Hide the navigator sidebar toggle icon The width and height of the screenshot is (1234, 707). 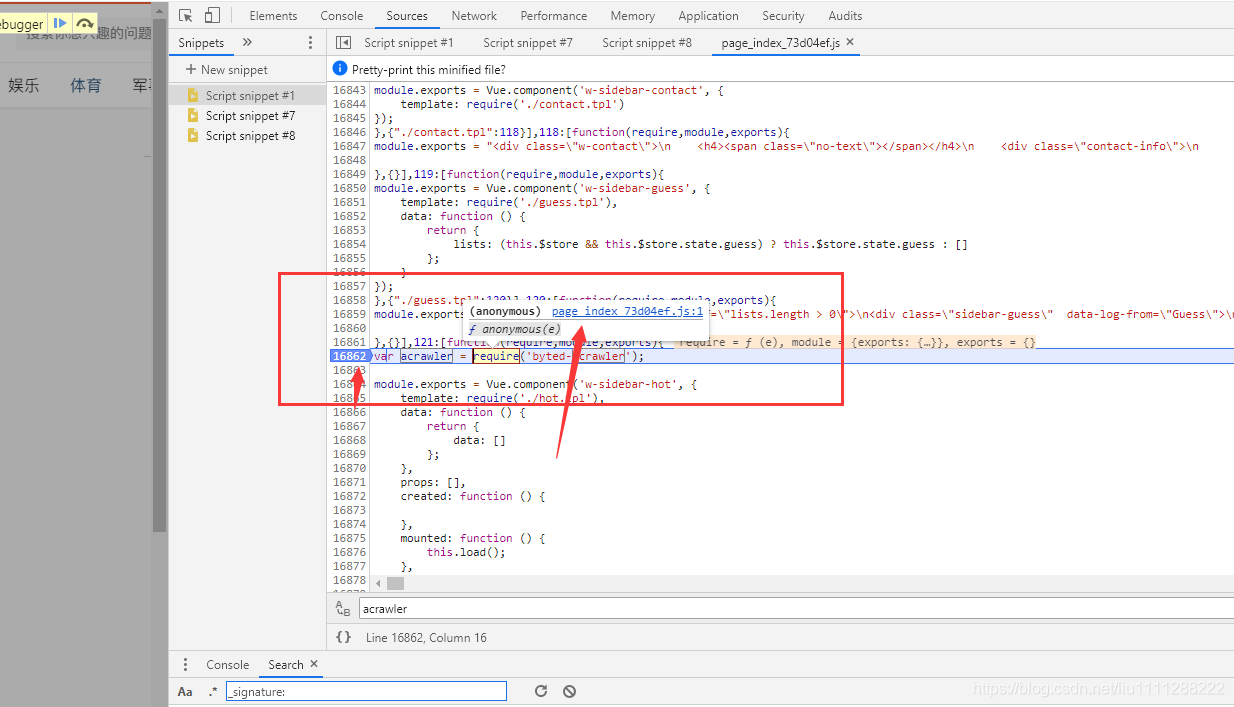point(344,43)
